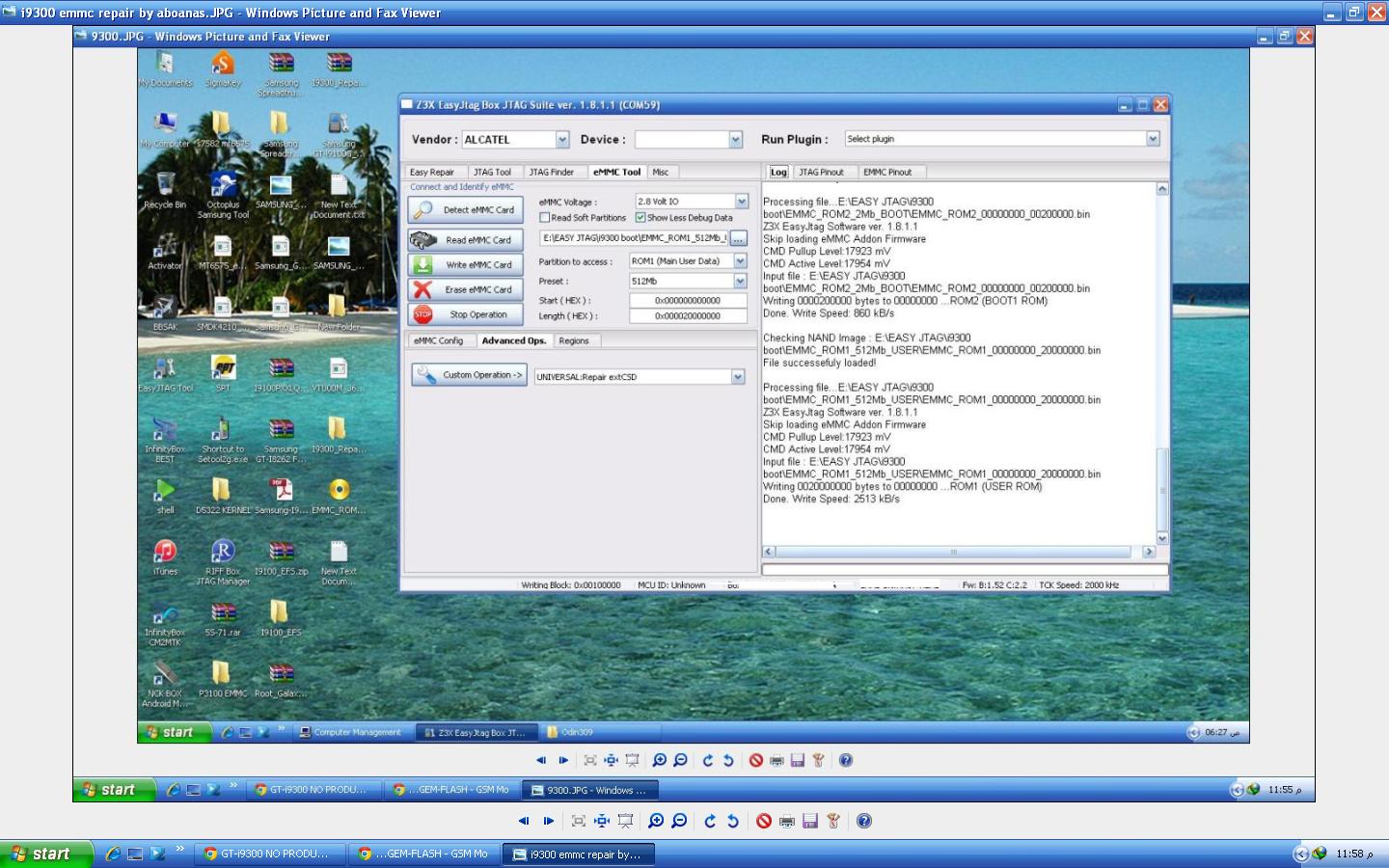Open Partition to access dropdown

point(741,261)
